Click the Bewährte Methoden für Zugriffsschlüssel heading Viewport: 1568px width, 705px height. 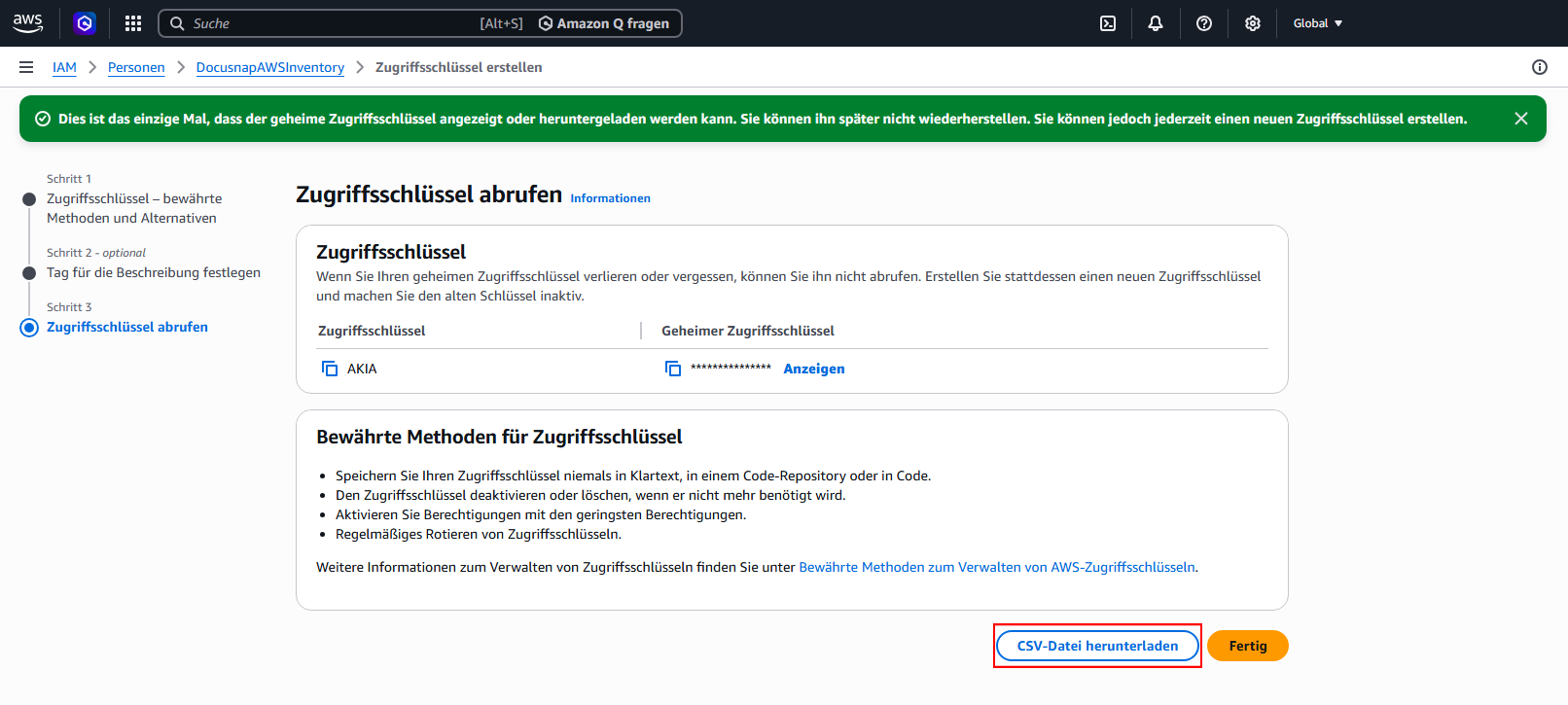point(499,437)
